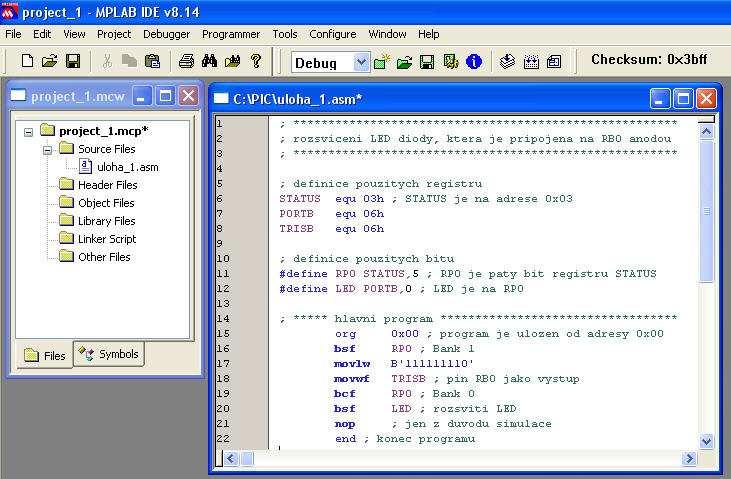Click the editor vertical scrollbar thumb
The width and height of the screenshot is (731, 479).
click(x=706, y=211)
